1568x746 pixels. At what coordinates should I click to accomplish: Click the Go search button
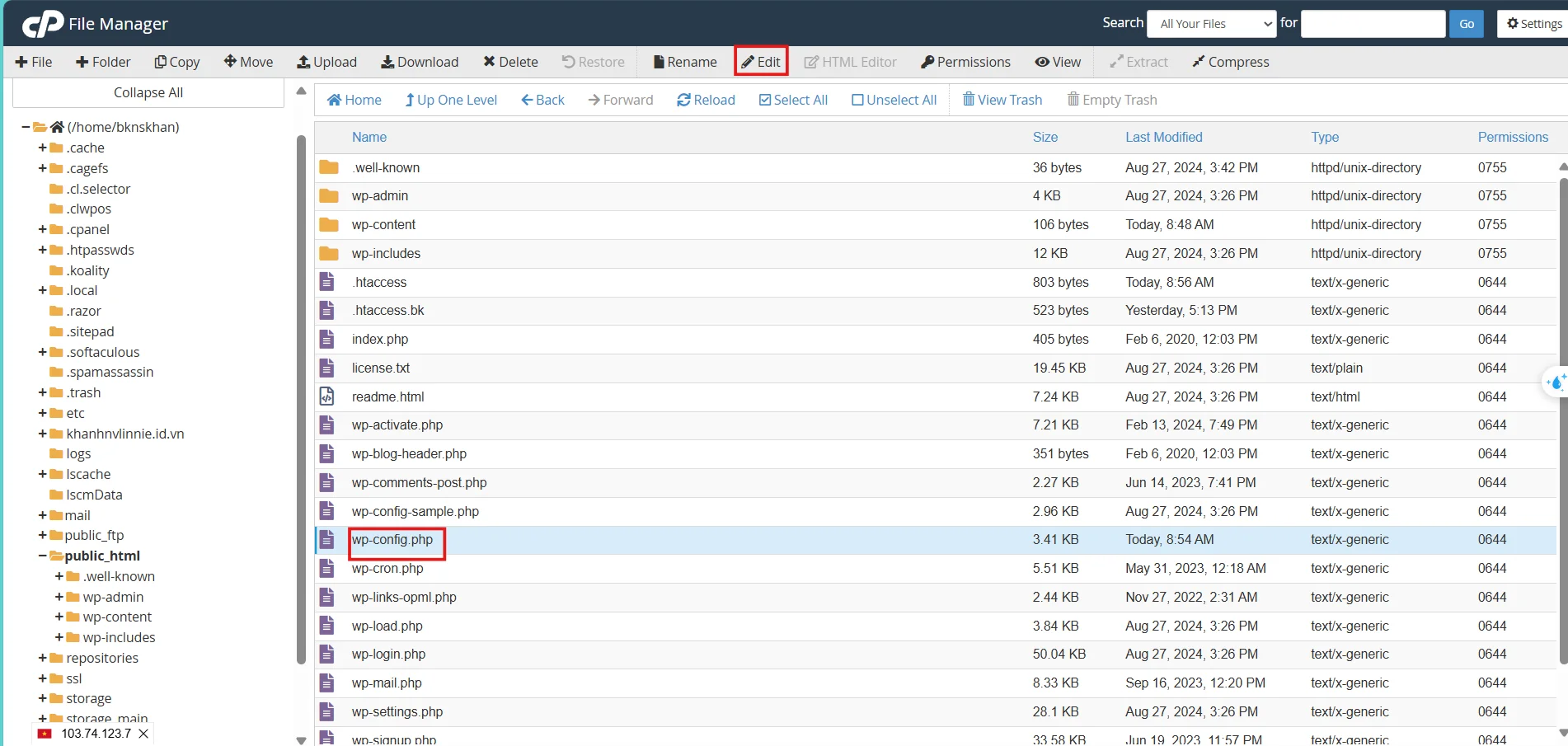1467,24
